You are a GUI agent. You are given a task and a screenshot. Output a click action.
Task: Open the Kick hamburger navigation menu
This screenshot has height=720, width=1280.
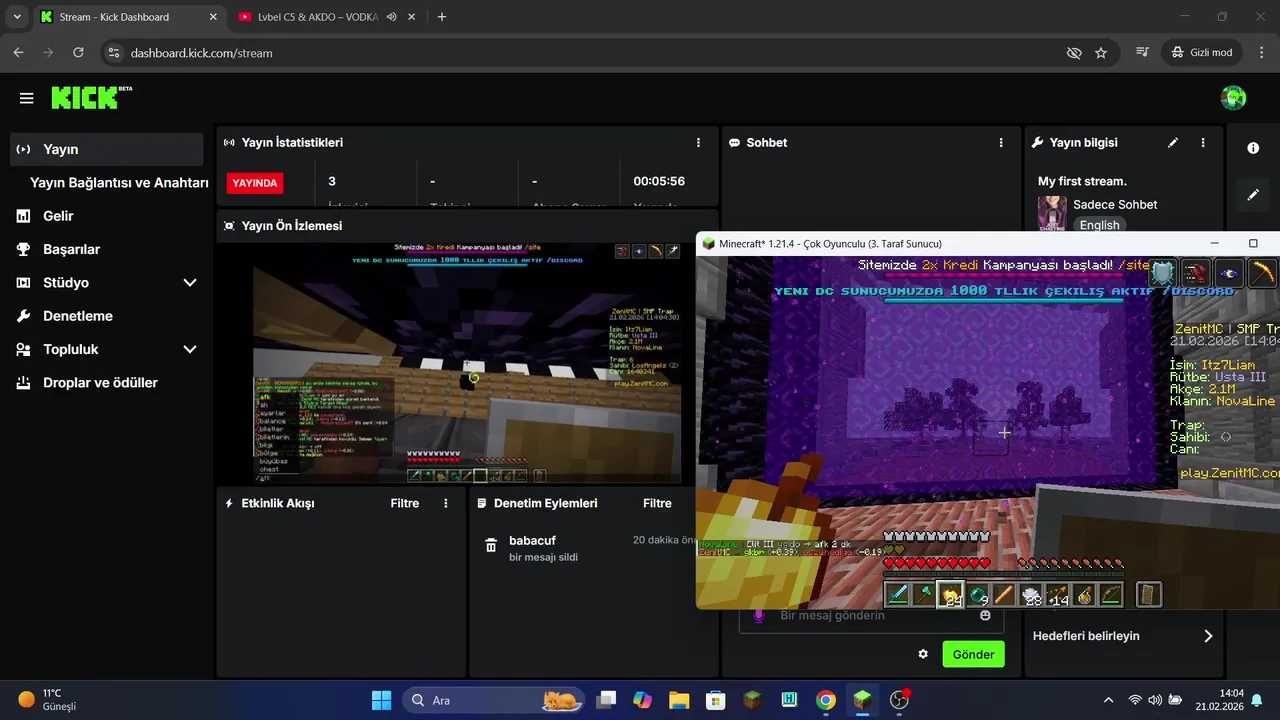27,98
